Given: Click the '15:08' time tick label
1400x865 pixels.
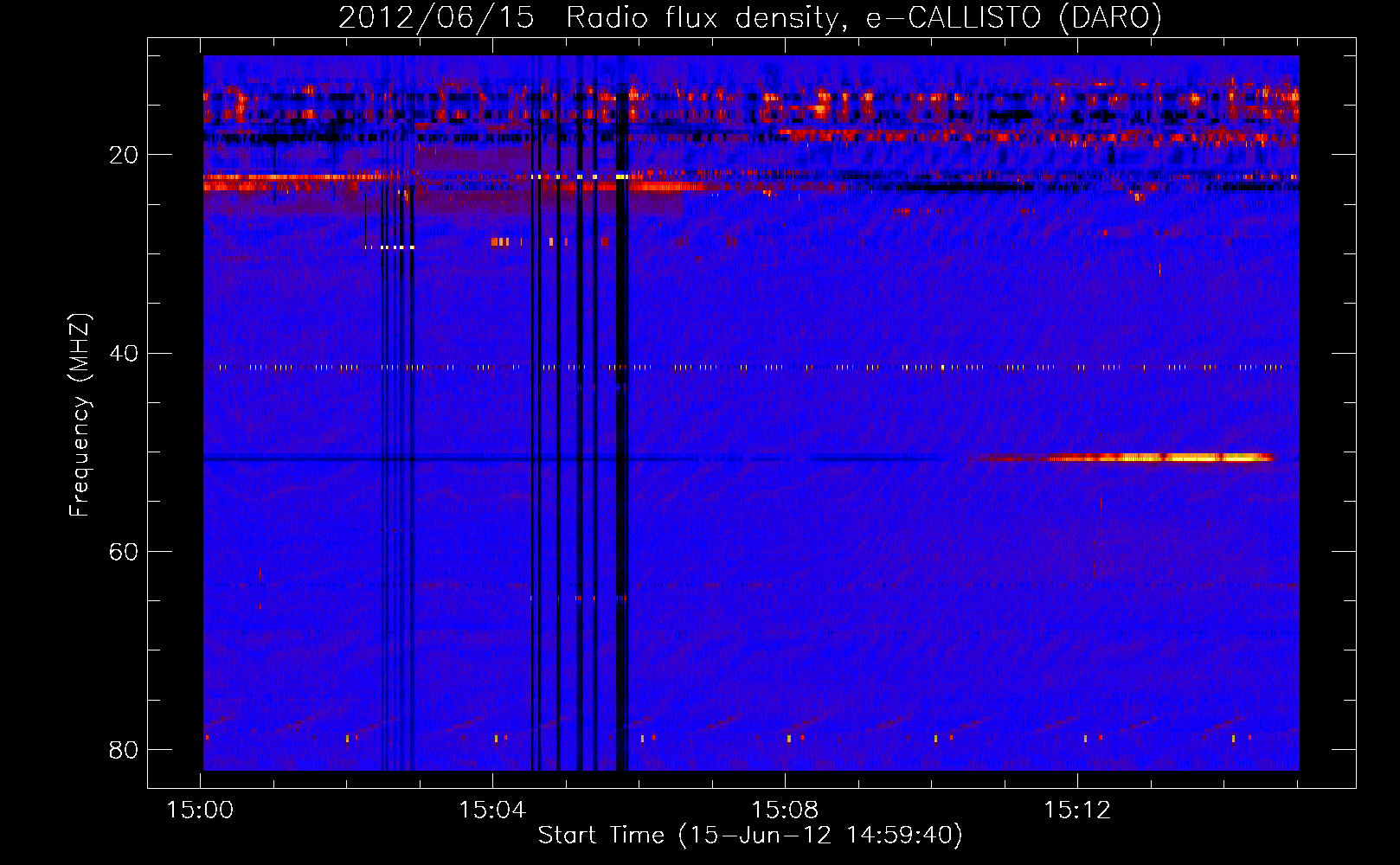Looking at the screenshot, I should (785, 811).
